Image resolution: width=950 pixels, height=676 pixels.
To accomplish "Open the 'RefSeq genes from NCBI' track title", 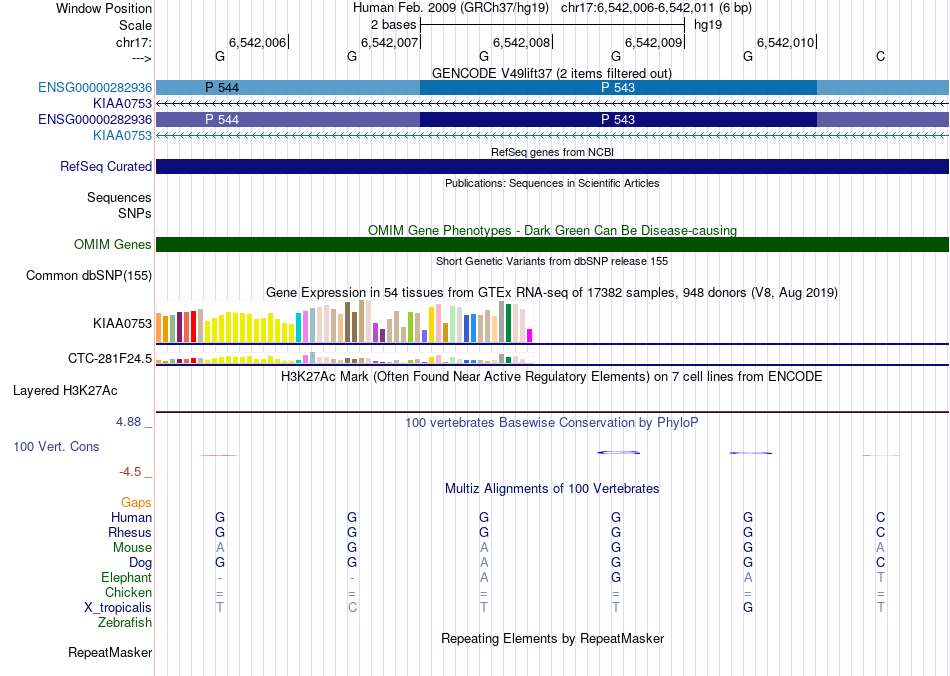I will click(552, 152).
